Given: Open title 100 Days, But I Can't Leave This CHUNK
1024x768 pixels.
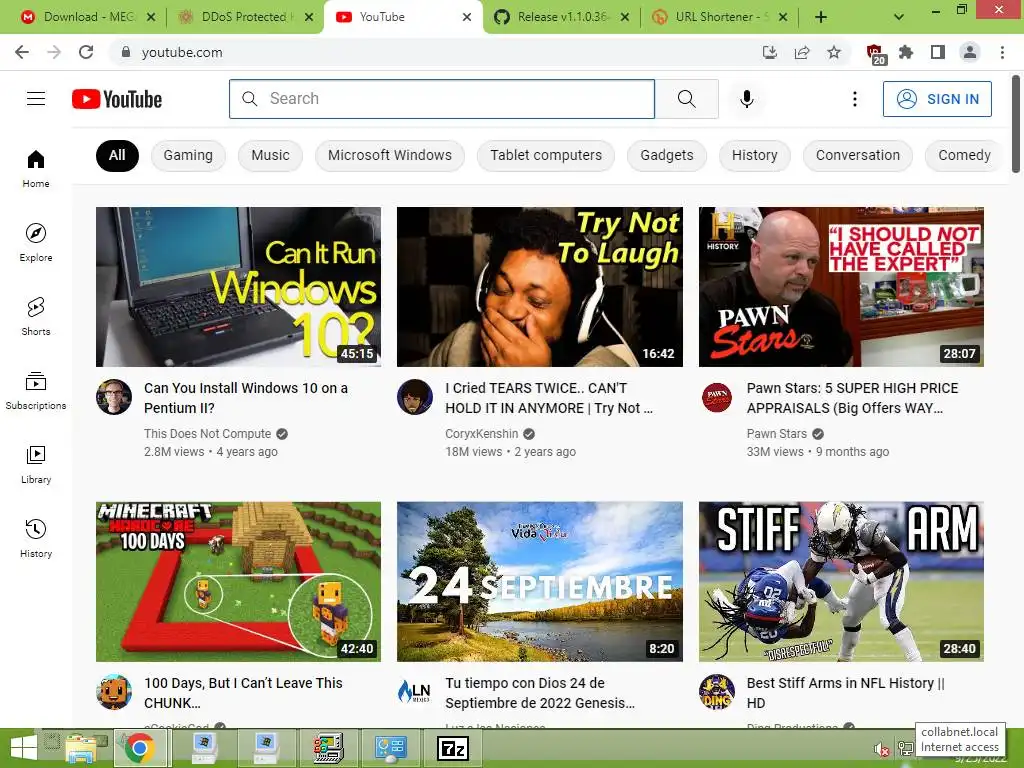Looking at the screenshot, I should pos(243,693).
